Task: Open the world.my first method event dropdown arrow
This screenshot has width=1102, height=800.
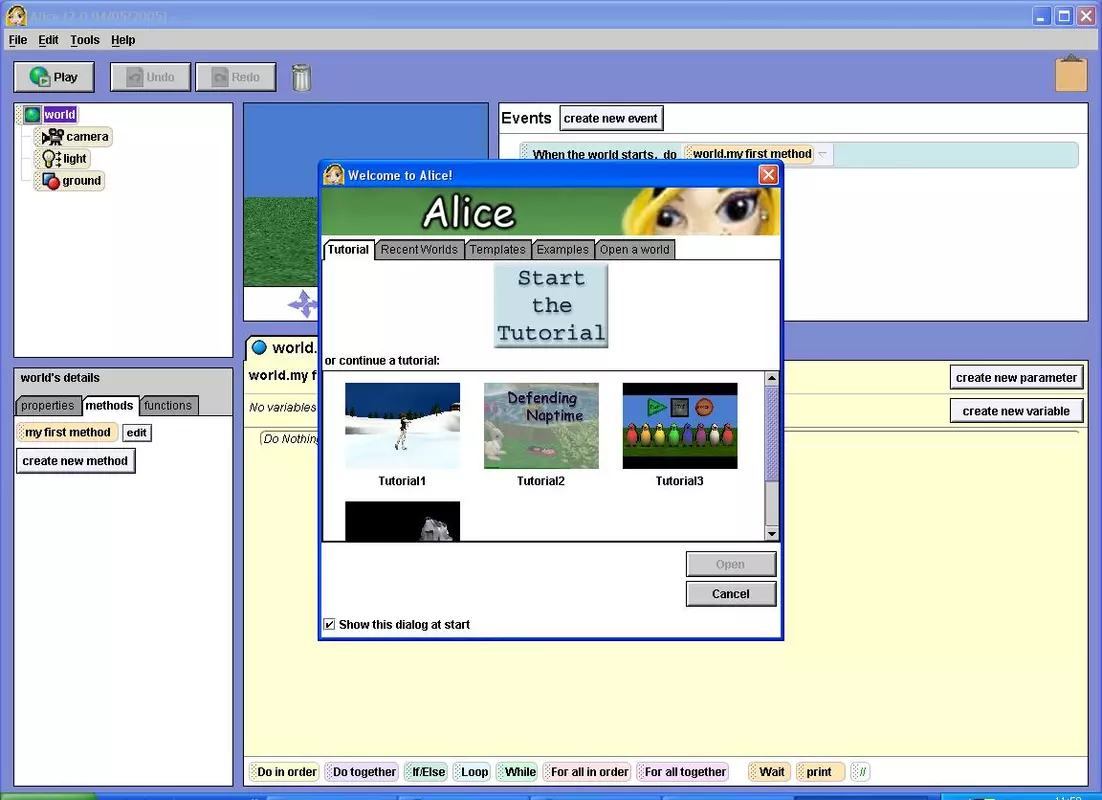Action: pos(822,154)
